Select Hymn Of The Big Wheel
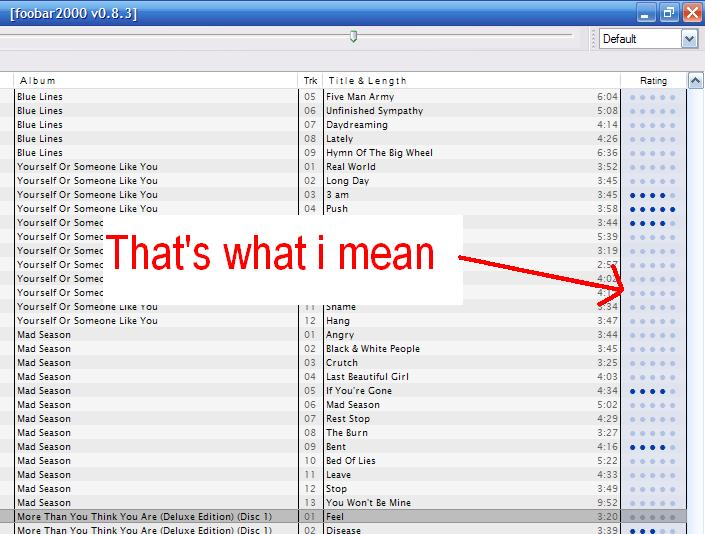 [379, 152]
